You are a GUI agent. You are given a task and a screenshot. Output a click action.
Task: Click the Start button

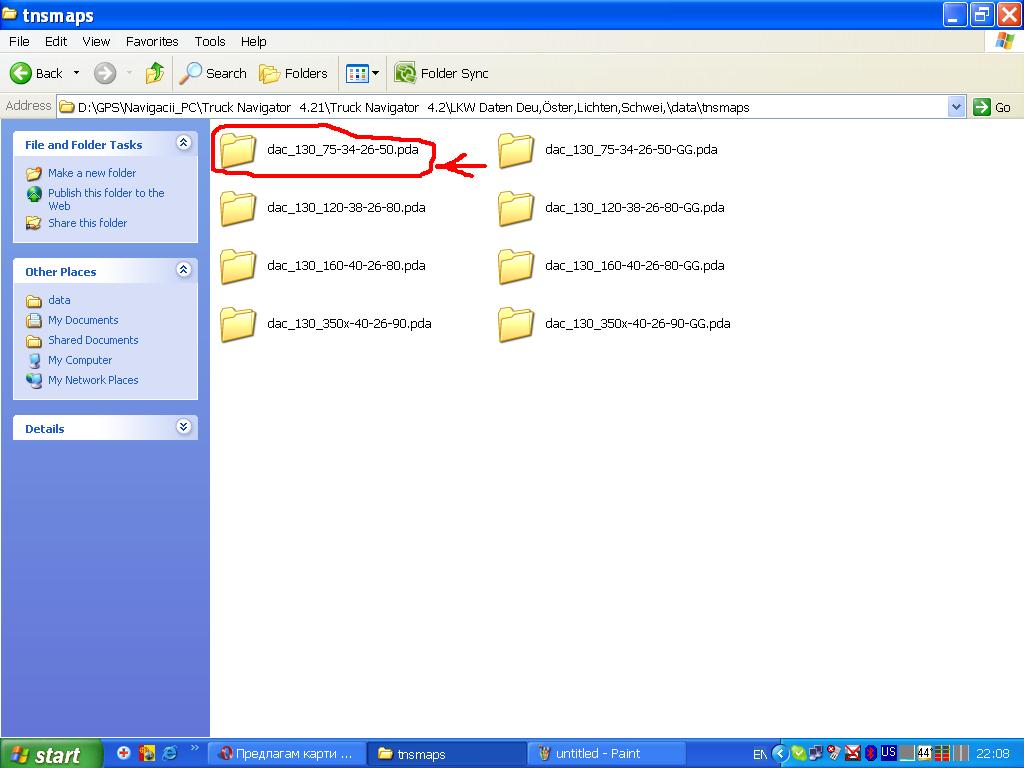click(x=51, y=754)
